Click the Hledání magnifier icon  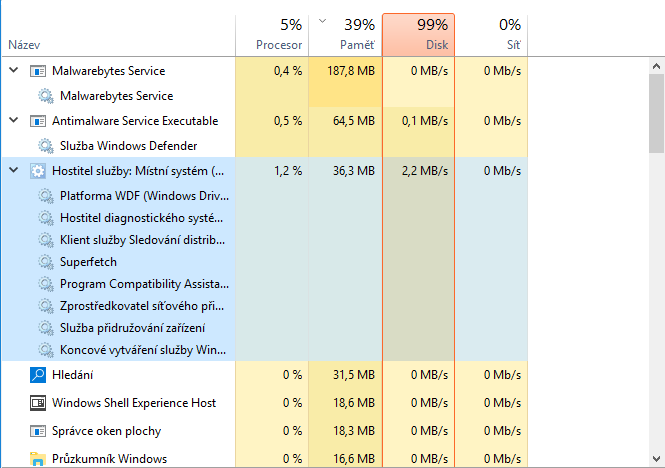coord(38,375)
